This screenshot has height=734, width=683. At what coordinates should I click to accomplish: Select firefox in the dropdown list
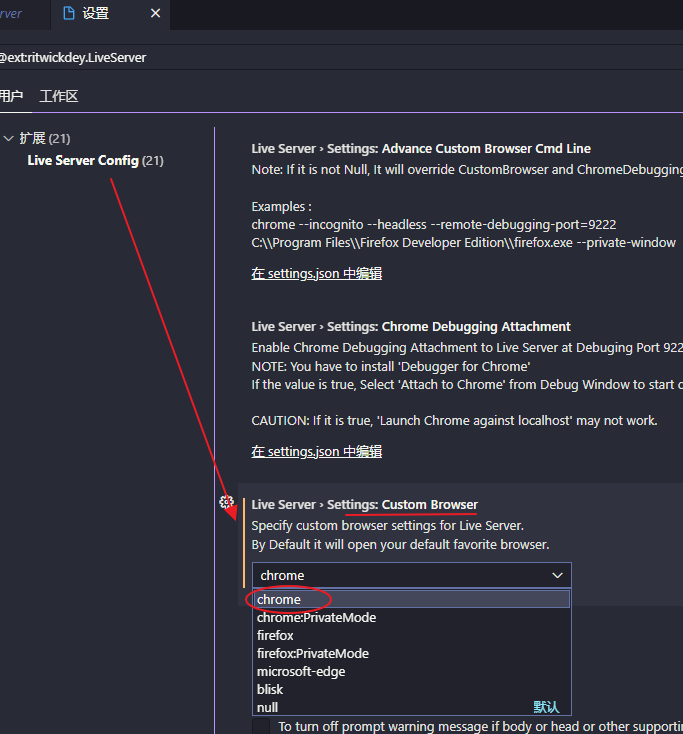pos(275,635)
